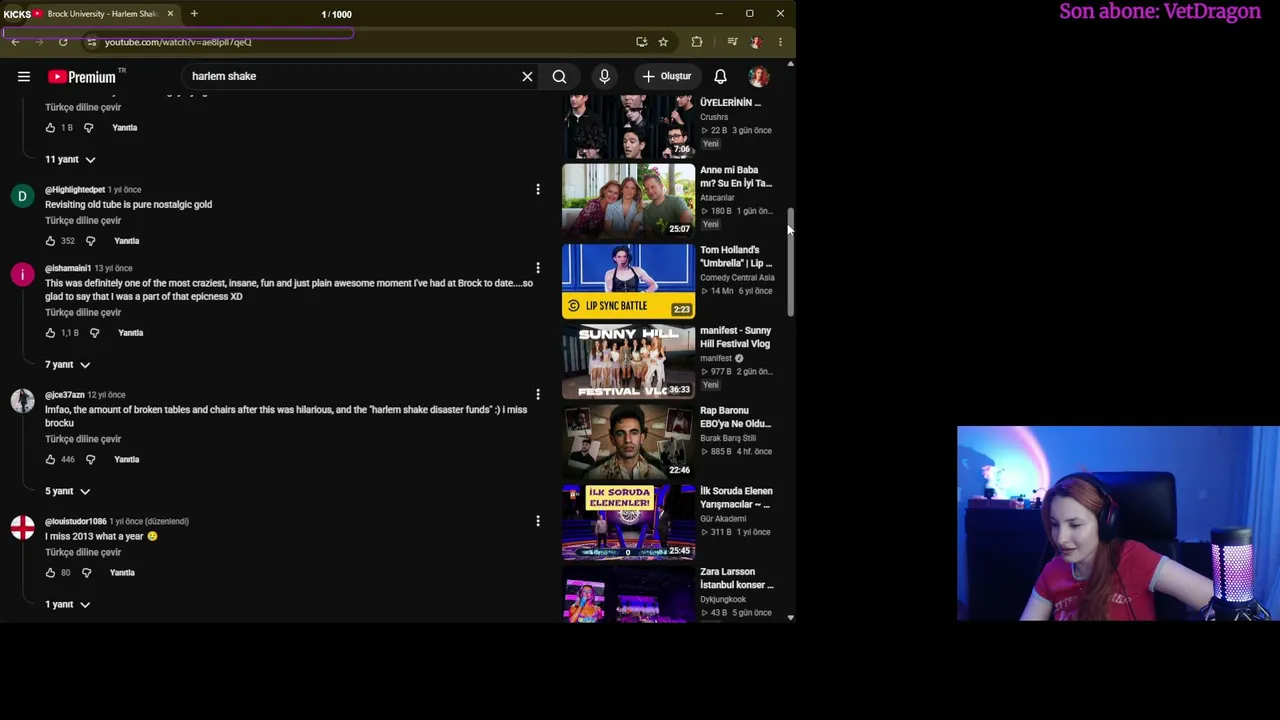Expand the '5 yanıt' replies
This screenshot has width=1280, height=720.
(x=68, y=491)
